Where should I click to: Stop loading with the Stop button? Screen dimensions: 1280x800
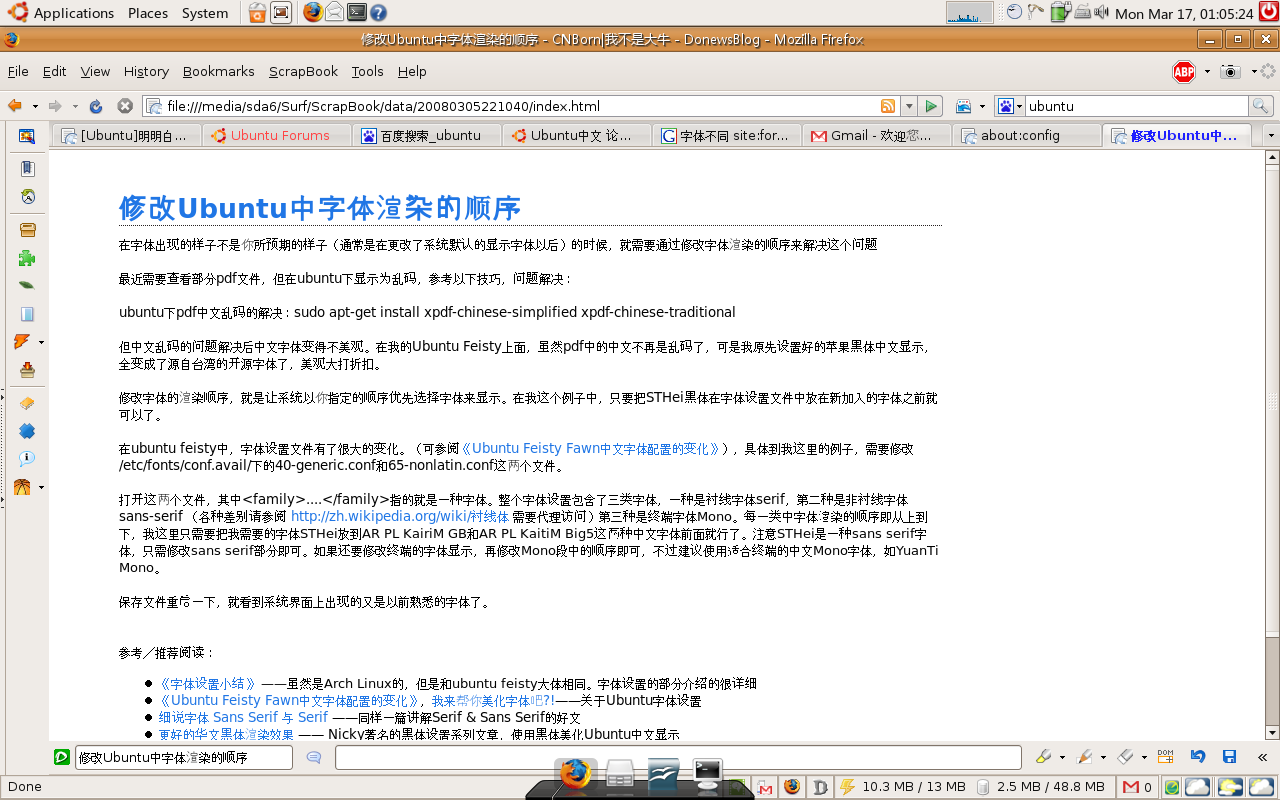tap(125, 106)
